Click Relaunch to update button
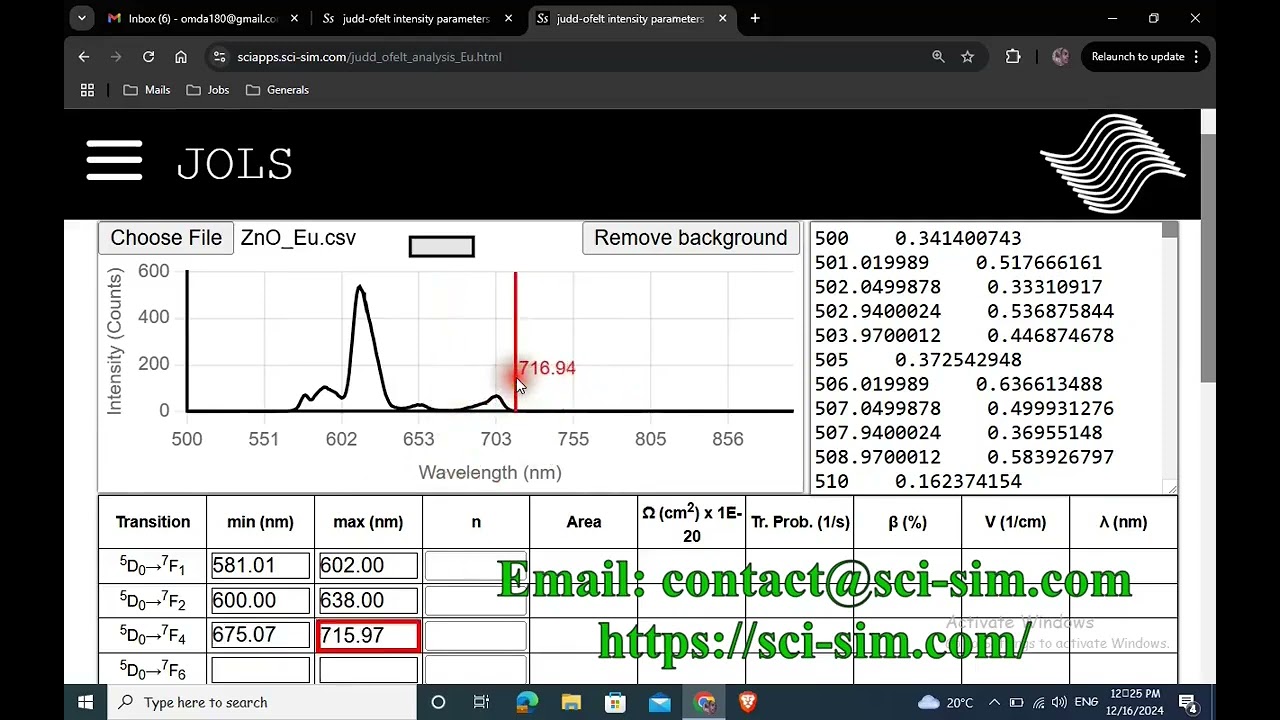Image resolution: width=1280 pixels, height=720 pixels. click(1138, 57)
